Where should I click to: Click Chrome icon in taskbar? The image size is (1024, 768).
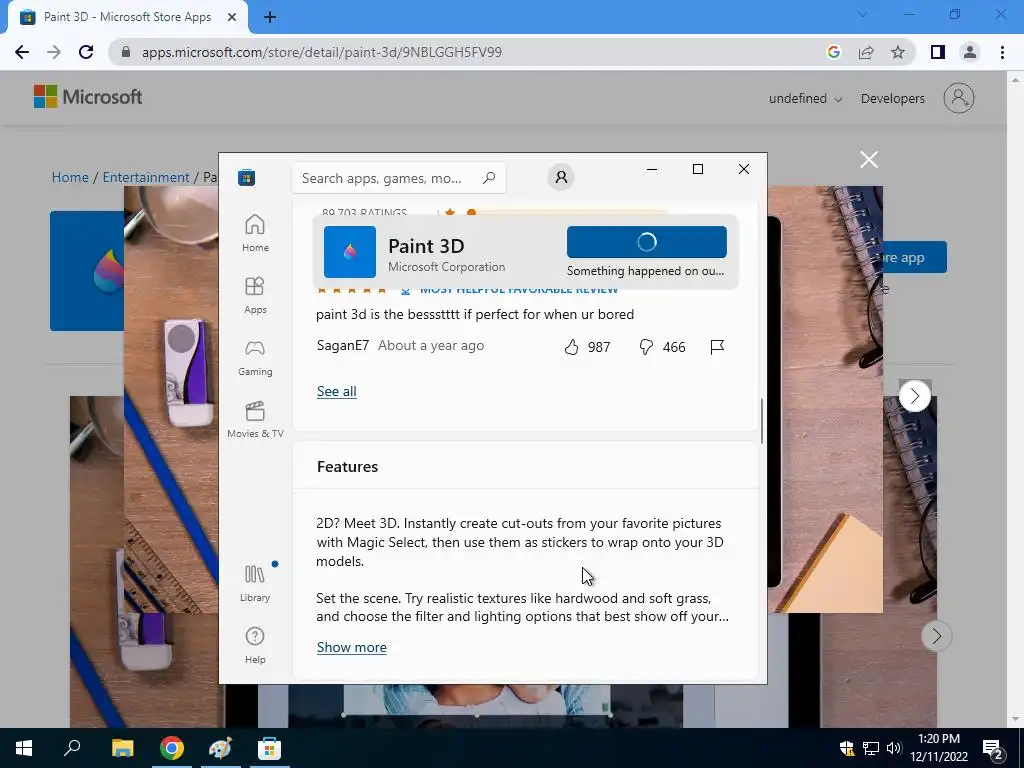point(172,748)
